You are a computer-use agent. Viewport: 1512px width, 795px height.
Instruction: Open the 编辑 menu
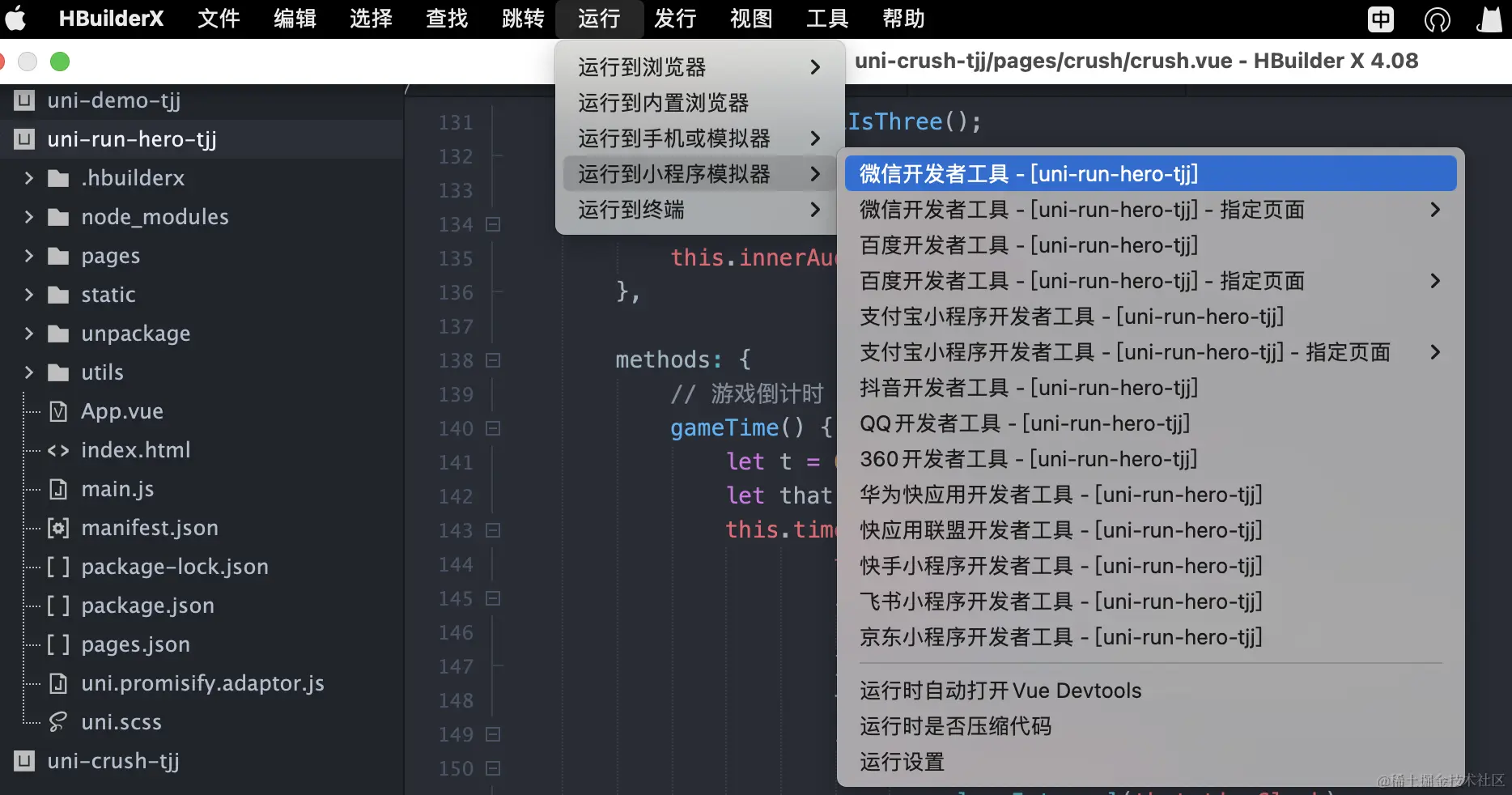(x=295, y=19)
